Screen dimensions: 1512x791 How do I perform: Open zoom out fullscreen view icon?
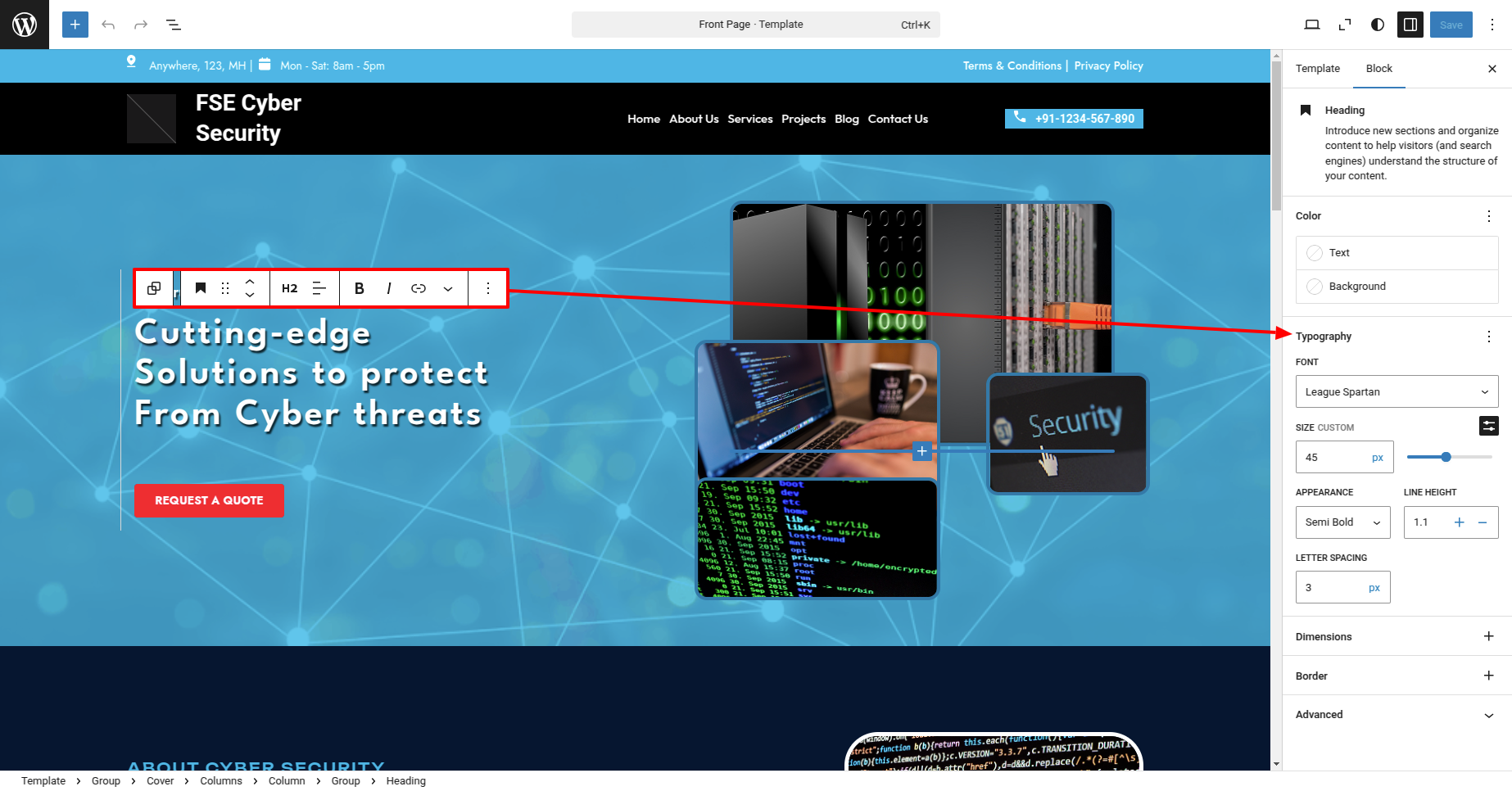coord(1345,25)
